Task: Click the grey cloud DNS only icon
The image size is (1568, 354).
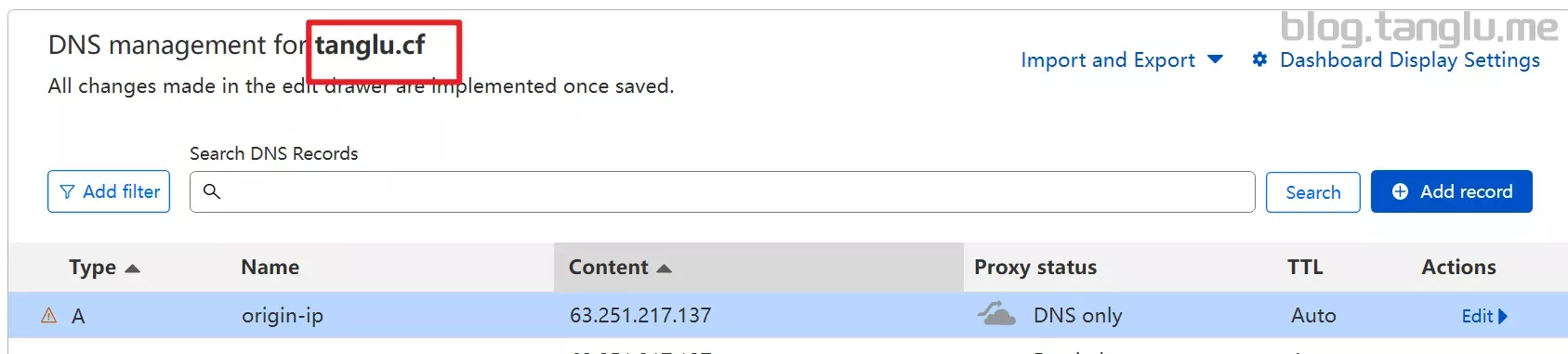Action: [996, 313]
